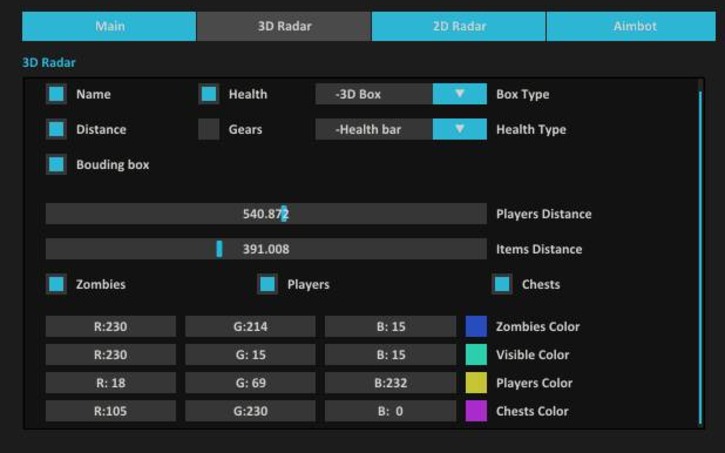Click the Players Distance label
This screenshot has height=453, width=725.
pyautogui.click(x=544, y=214)
